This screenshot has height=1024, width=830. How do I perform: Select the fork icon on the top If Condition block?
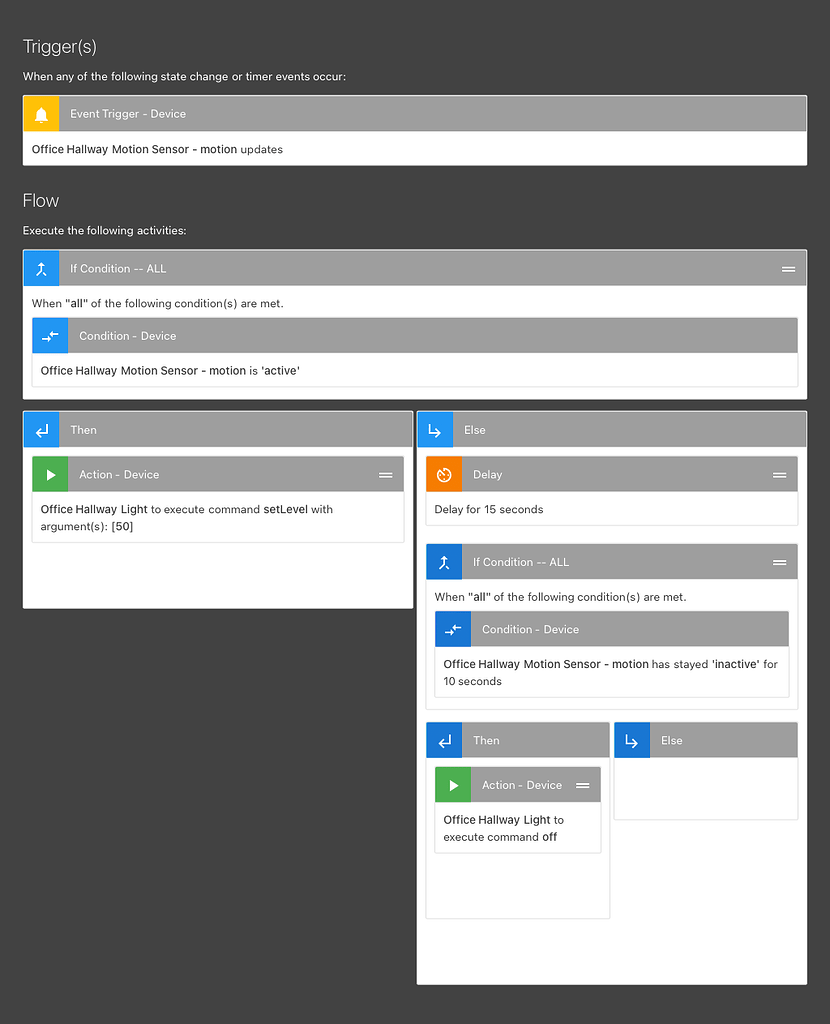pyautogui.click(x=40, y=268)
